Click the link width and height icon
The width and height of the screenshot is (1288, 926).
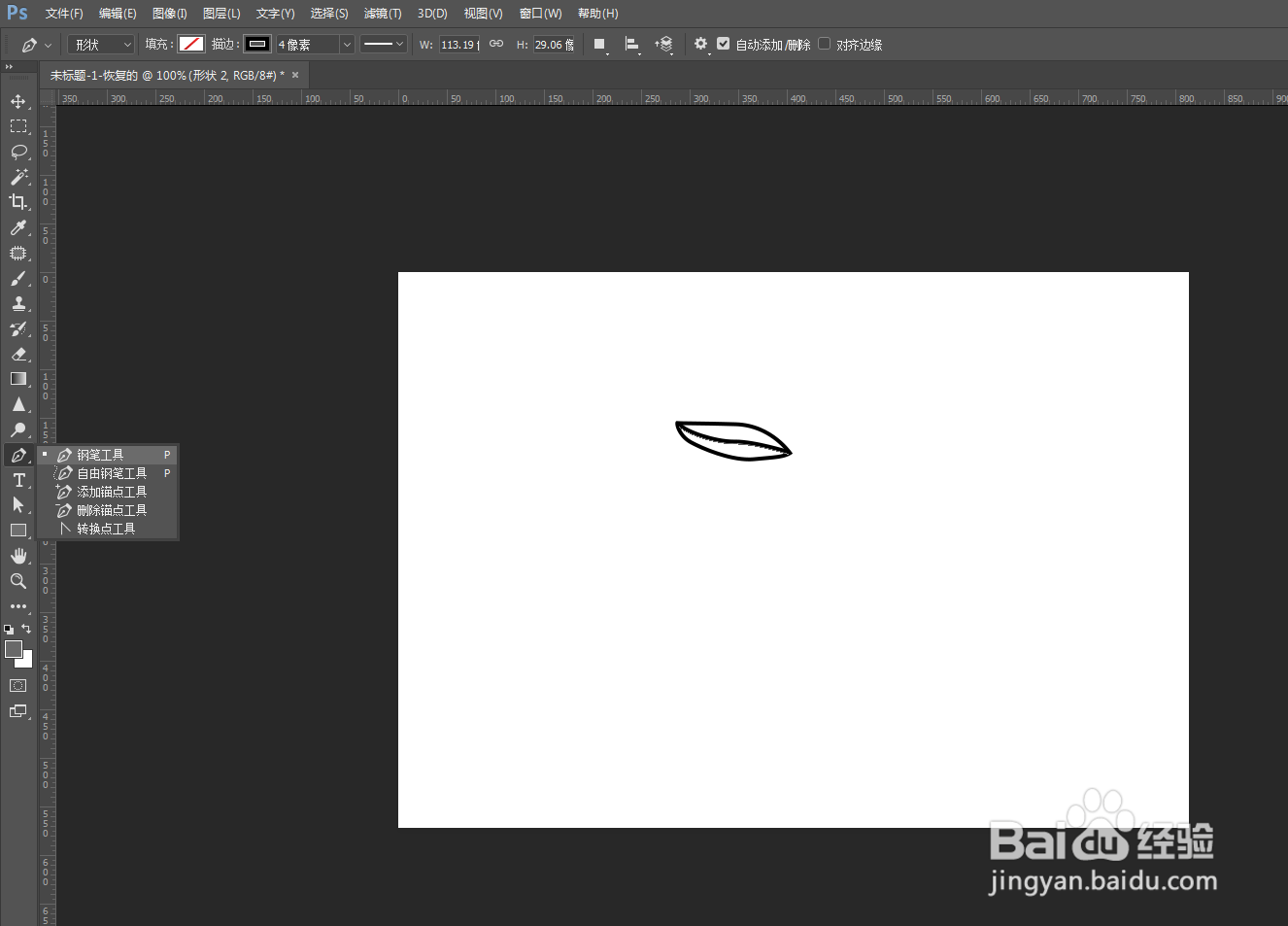click(496, 44)
